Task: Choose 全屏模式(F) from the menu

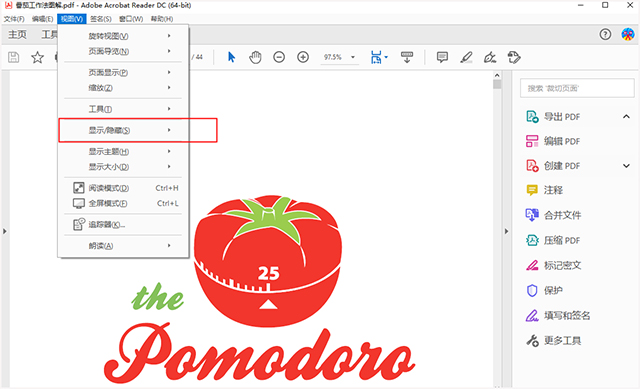Action: [123, 203]
